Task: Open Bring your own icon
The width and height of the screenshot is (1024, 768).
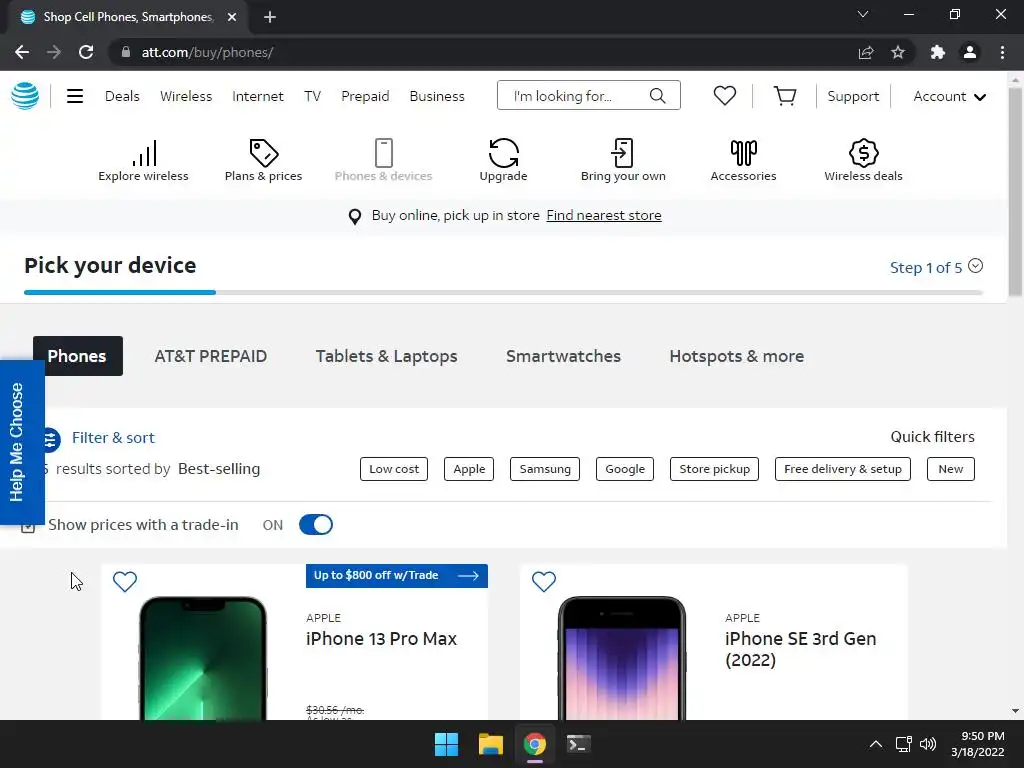Action: coord(623,153)
